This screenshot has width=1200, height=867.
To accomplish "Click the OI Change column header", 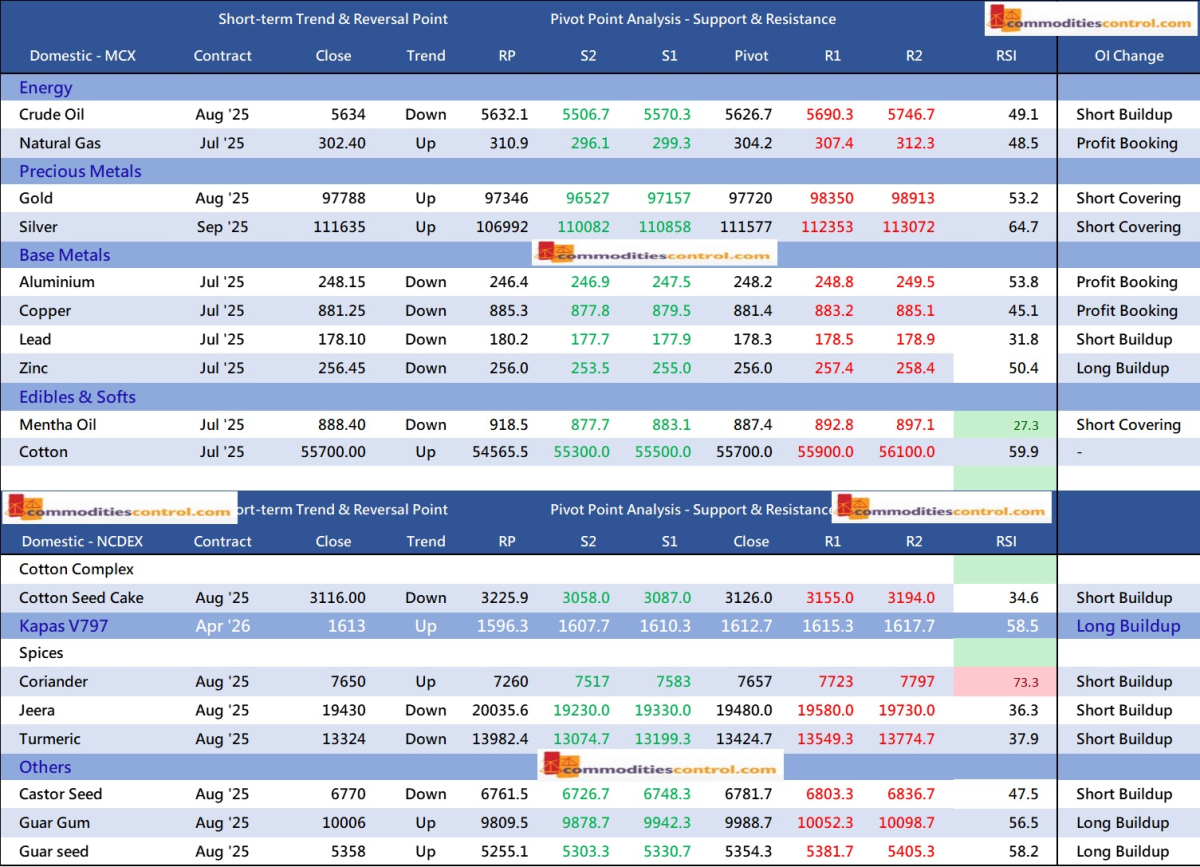I will point(1128,56).
